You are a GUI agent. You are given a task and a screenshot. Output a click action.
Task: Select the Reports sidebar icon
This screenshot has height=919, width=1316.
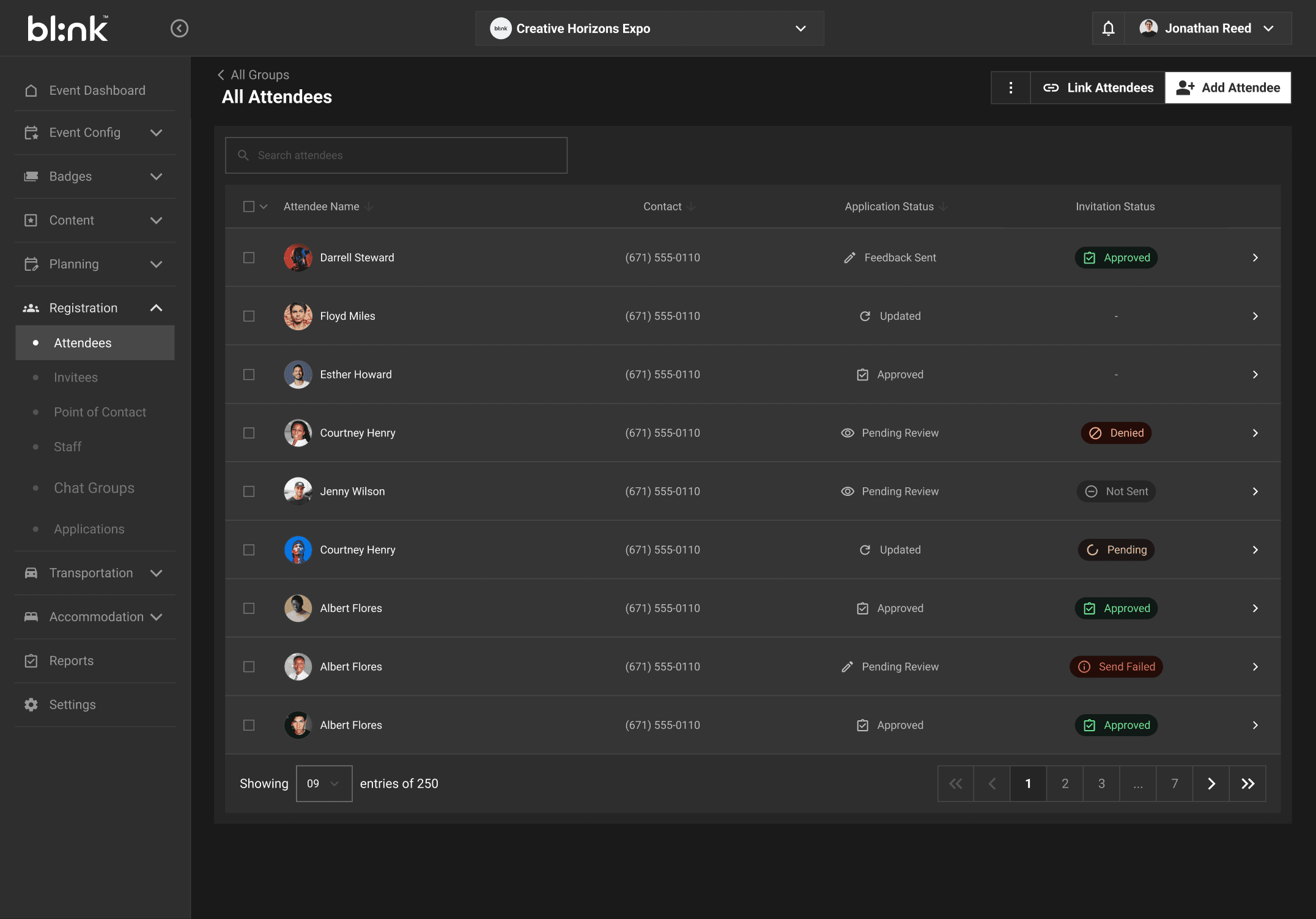(31, 660)
